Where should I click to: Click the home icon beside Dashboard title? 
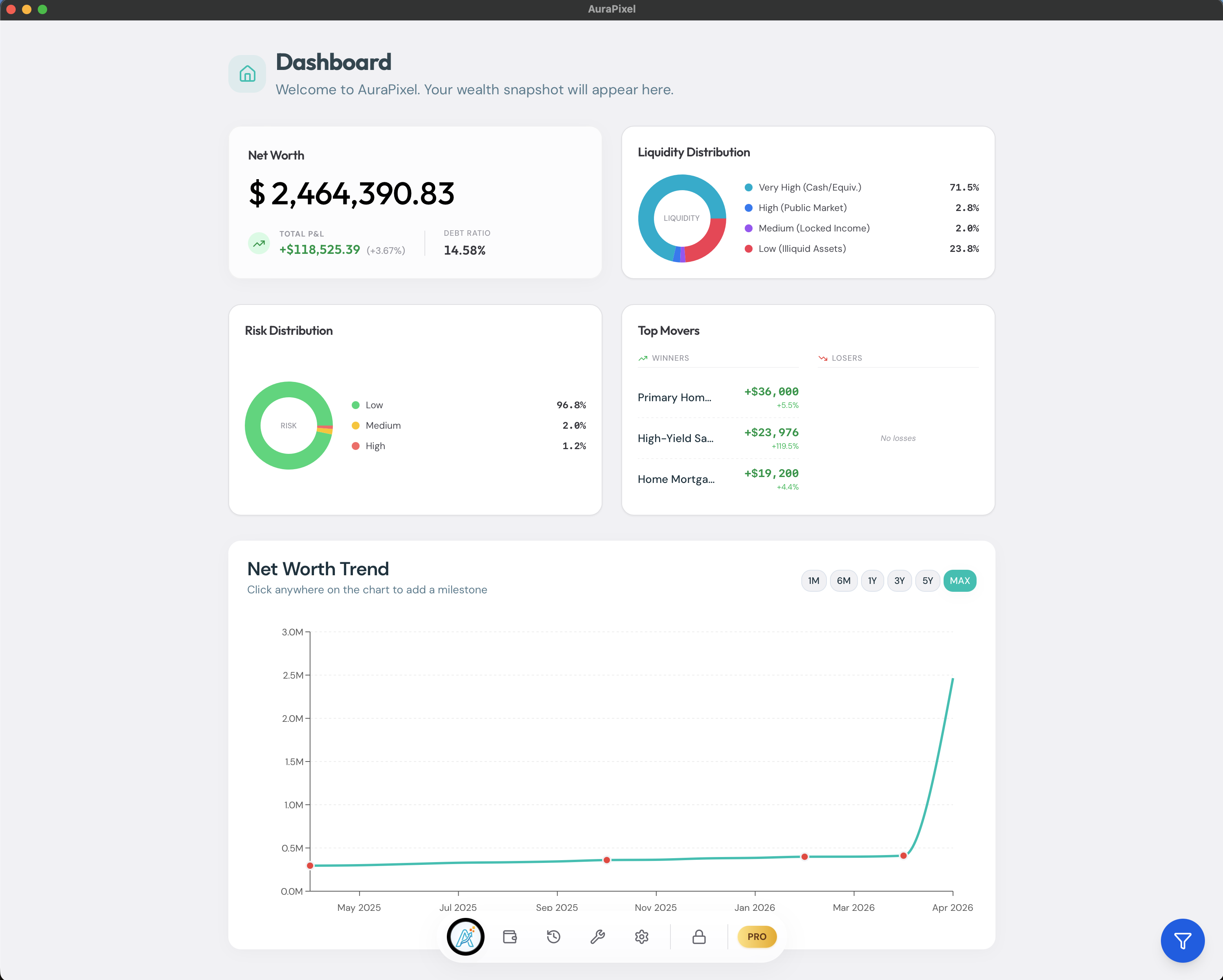(247, 74)
